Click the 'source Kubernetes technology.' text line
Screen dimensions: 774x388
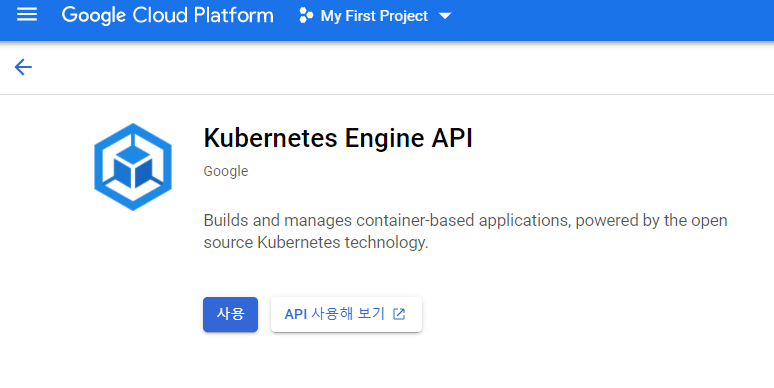coord(316,242)
